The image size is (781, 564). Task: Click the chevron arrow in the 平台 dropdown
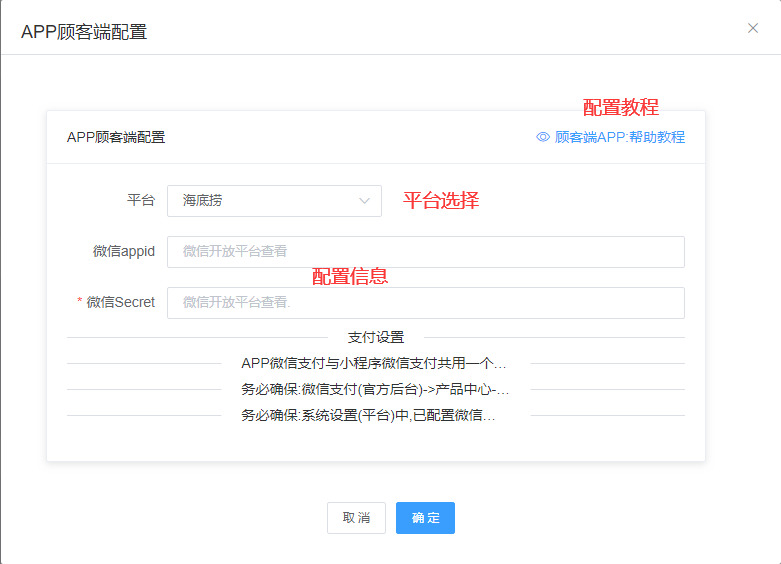[x=364, y=201]
